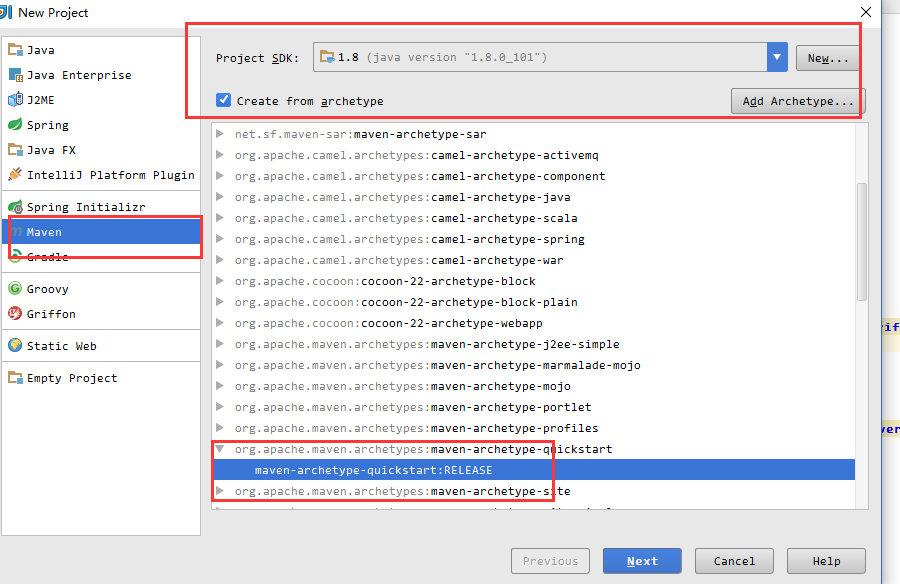Select net.sf.maven-sar:maven-archetype-sar row

click(x=534, y=134)
